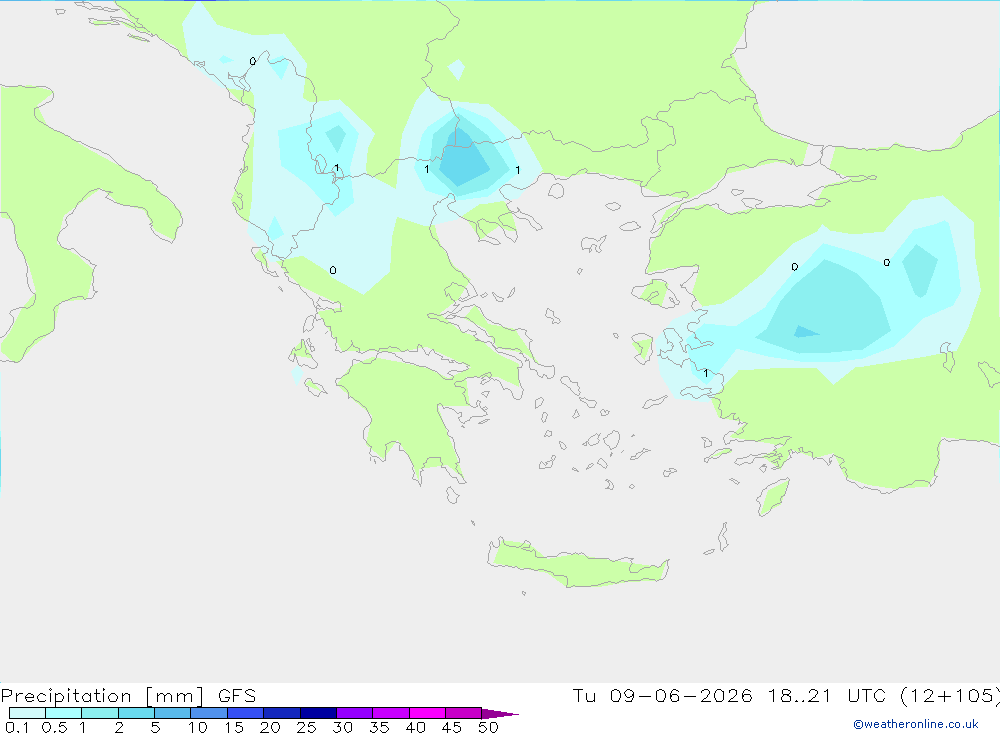Screen dimensions: 1000x733
Task: Pick the 1–2 mm legend swatch
Action: [100, 713]
